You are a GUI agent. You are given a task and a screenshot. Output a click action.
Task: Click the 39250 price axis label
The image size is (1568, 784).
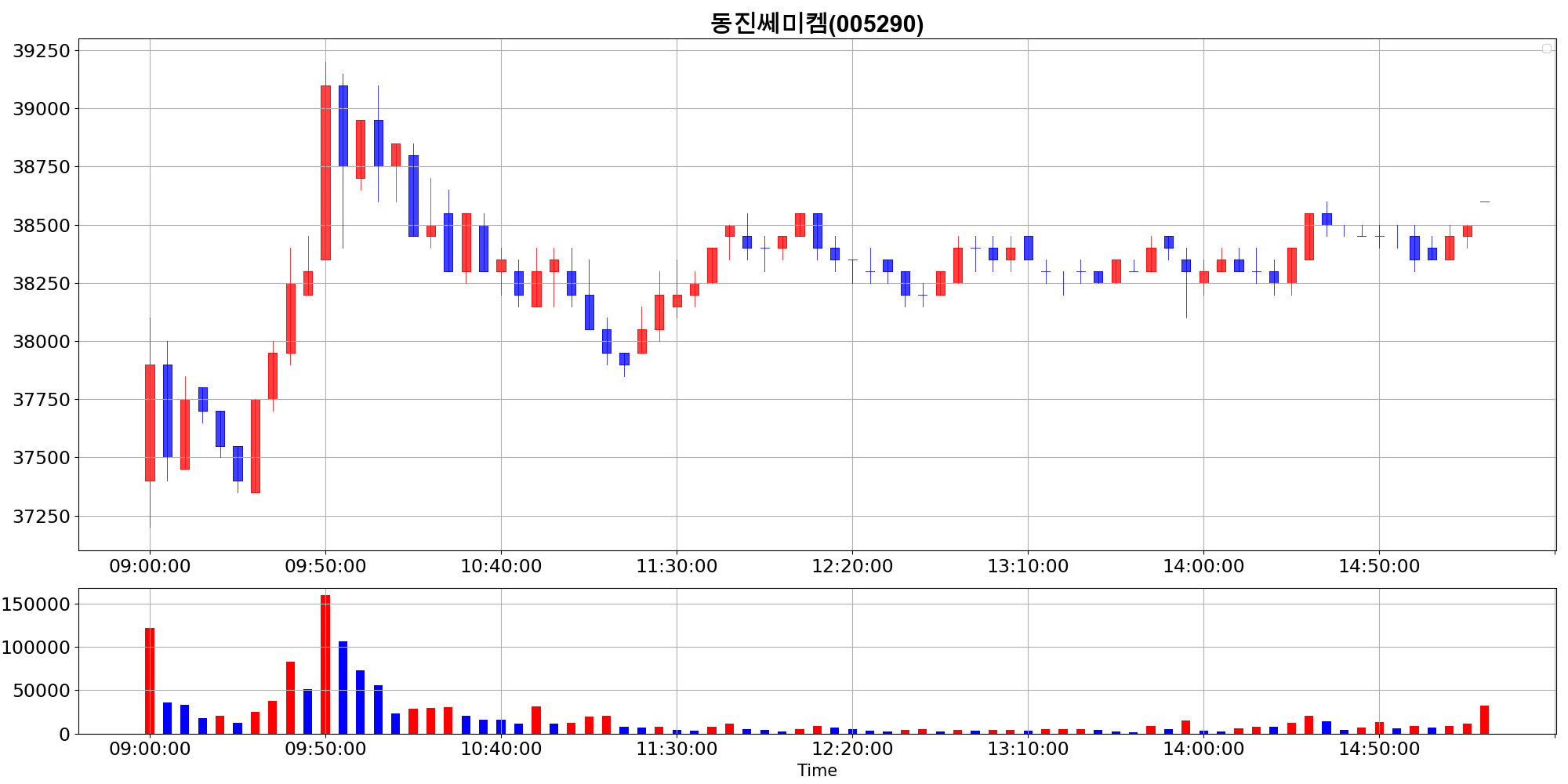42,51
